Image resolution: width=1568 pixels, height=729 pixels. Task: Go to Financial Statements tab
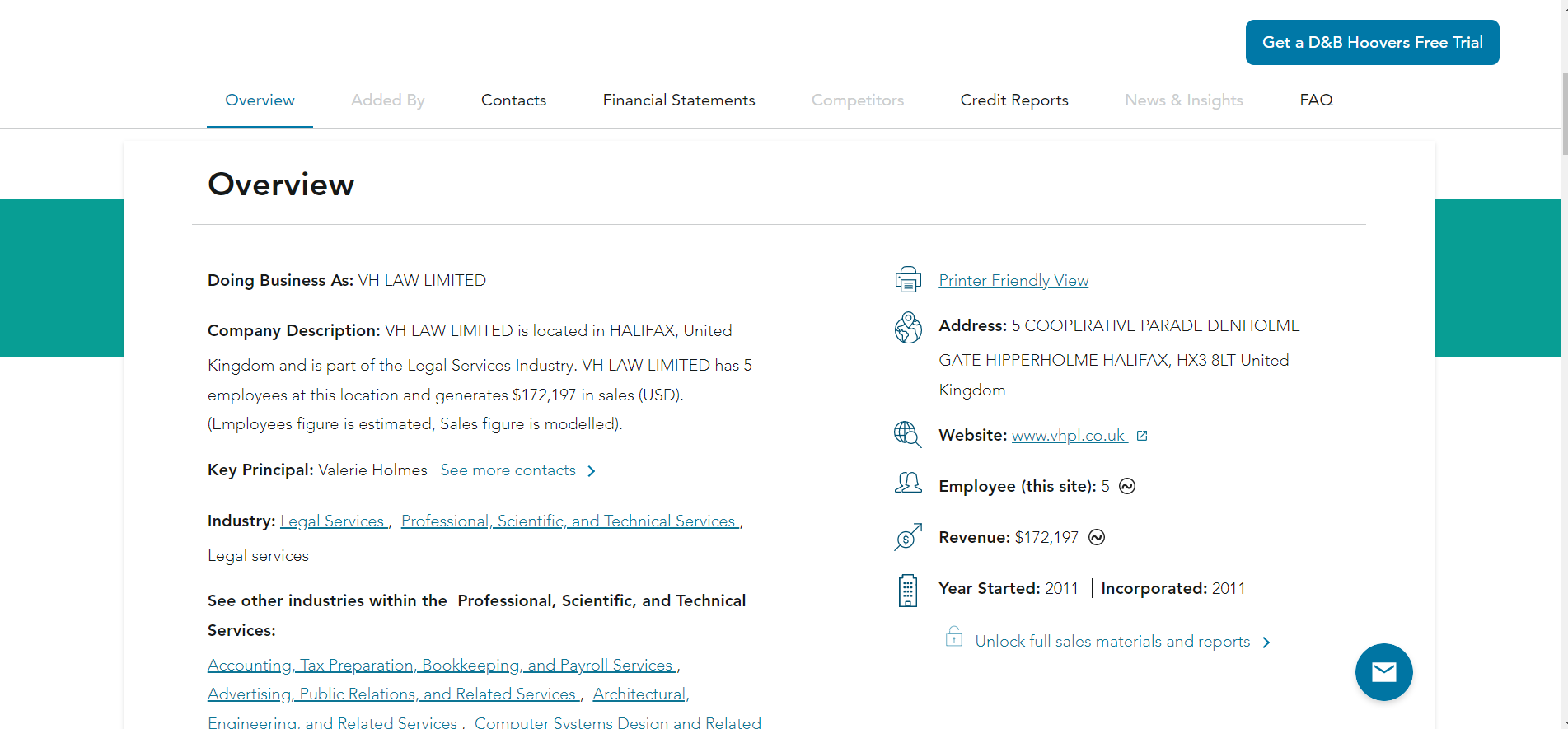pos(679,100)
